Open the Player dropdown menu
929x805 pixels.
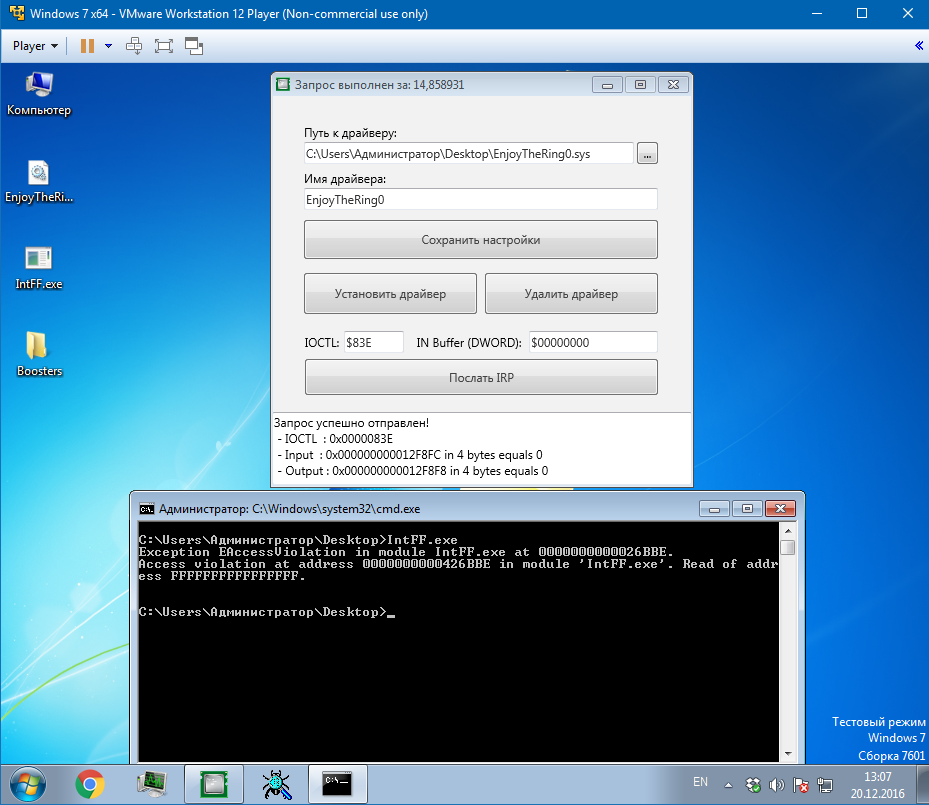point(34,46)
